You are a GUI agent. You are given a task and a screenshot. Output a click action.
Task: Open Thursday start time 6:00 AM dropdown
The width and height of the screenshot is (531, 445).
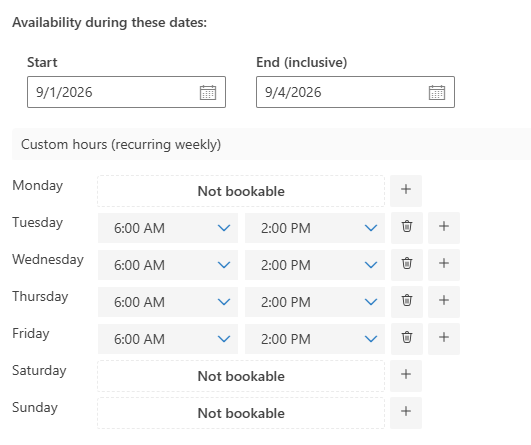pyautogui.click(x=168, y=302)
